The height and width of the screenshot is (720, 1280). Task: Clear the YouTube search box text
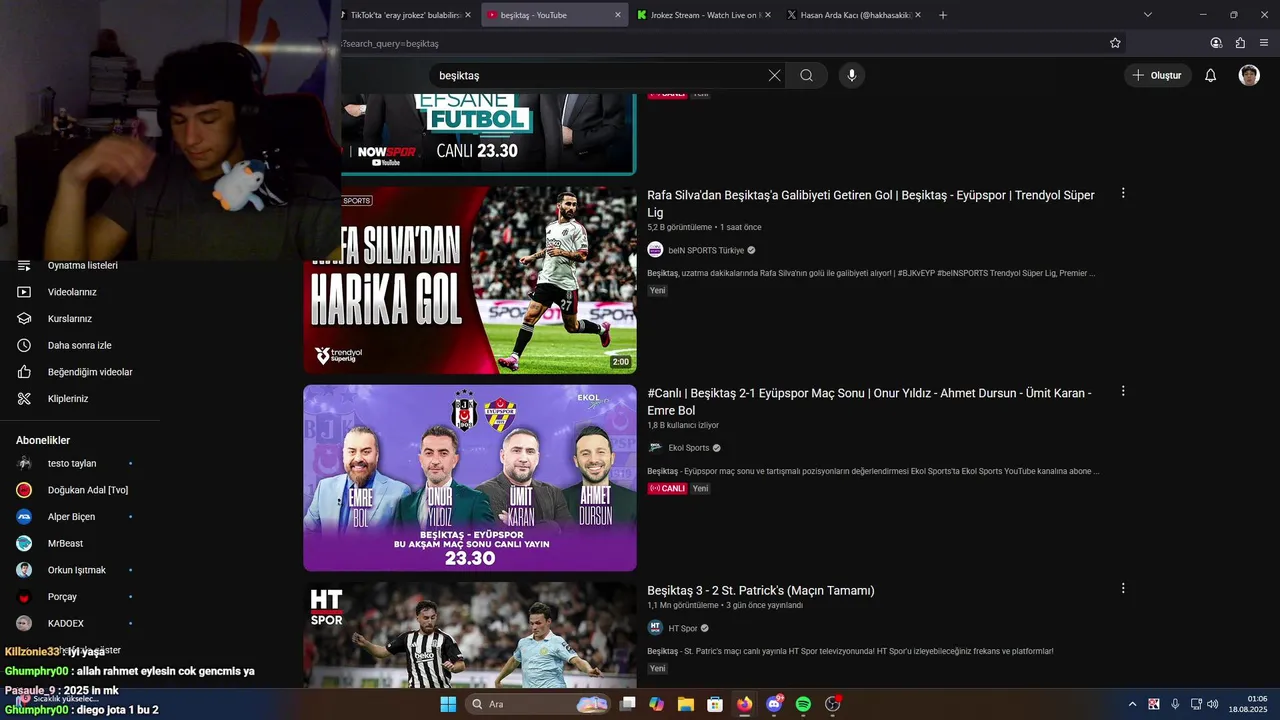click(x=774, y=75)
